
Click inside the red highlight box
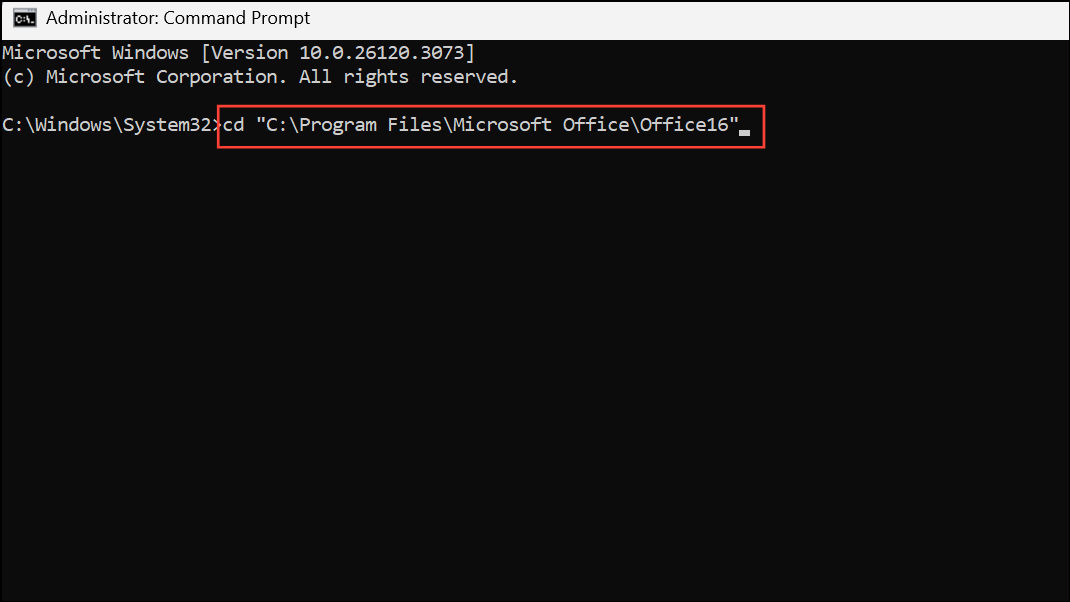click(x=490, y=124)
